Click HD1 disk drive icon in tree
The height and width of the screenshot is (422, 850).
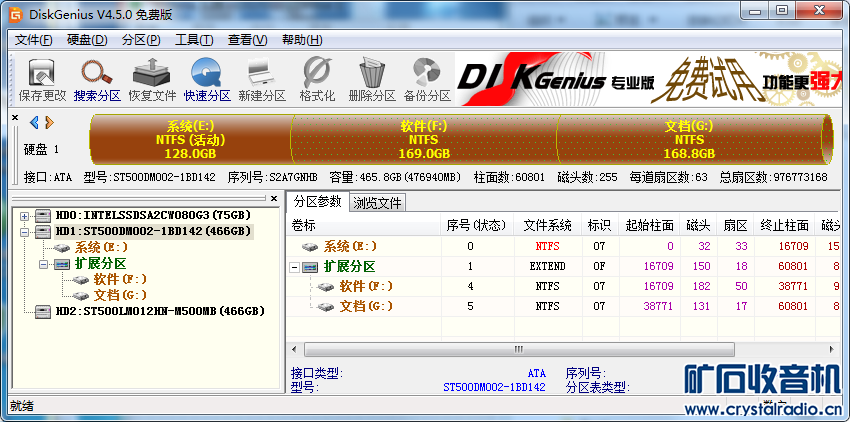(43, 232)
